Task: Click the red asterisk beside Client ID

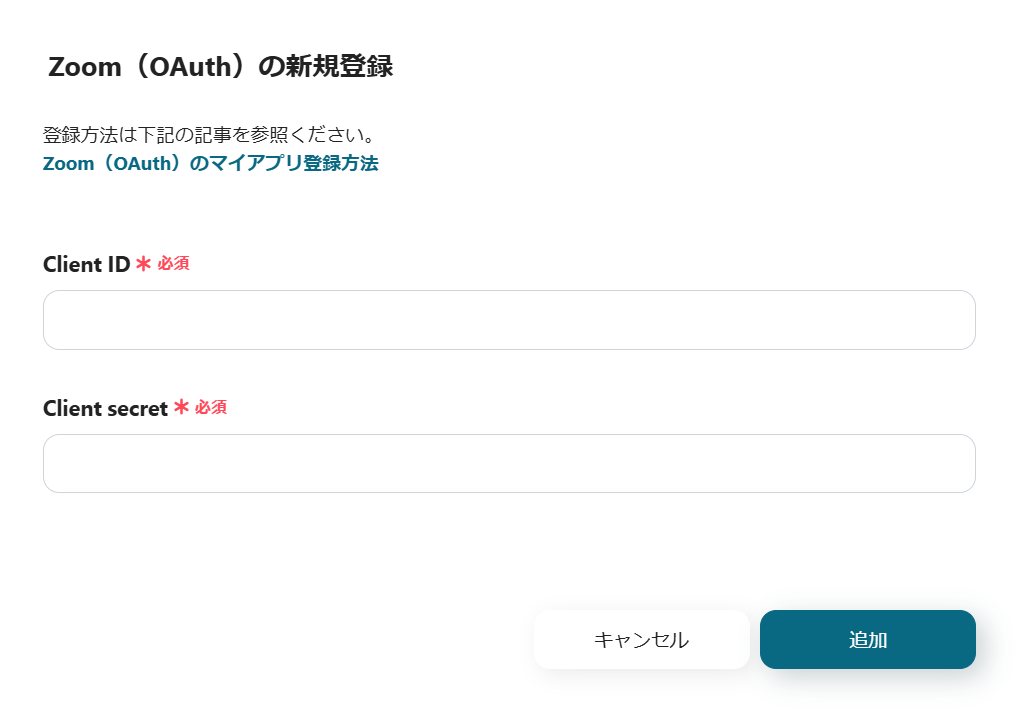Action: [143, 264]
